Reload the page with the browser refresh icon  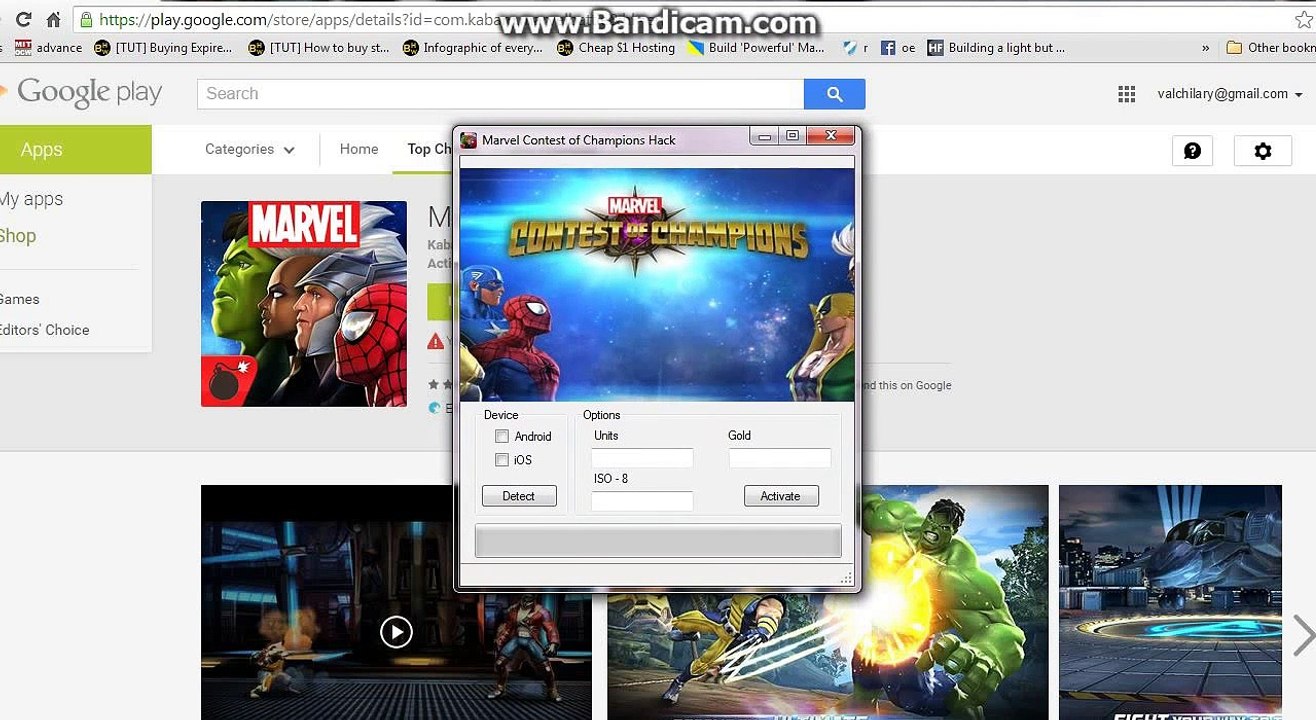pos(23,19)
